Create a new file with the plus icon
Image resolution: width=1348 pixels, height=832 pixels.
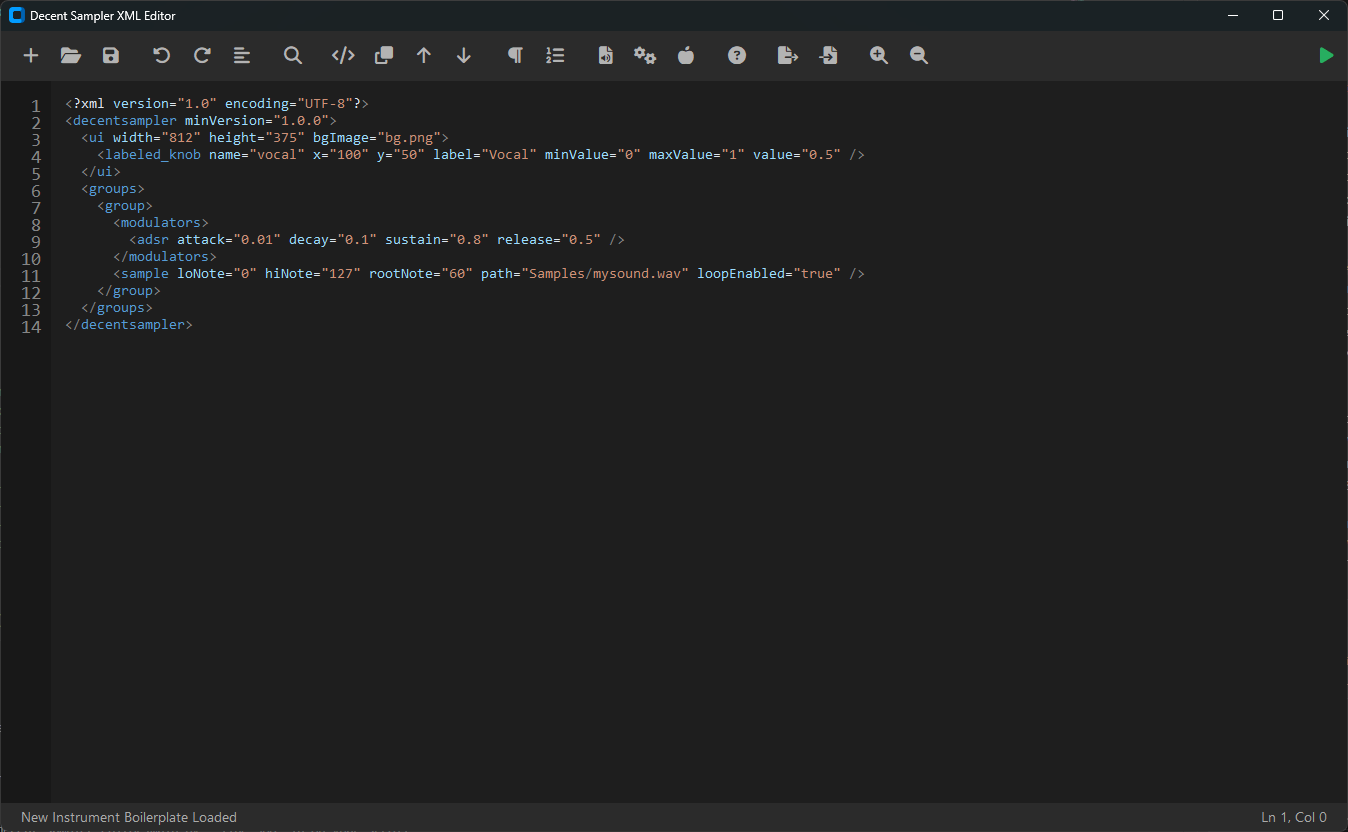[x=31, y=56]
